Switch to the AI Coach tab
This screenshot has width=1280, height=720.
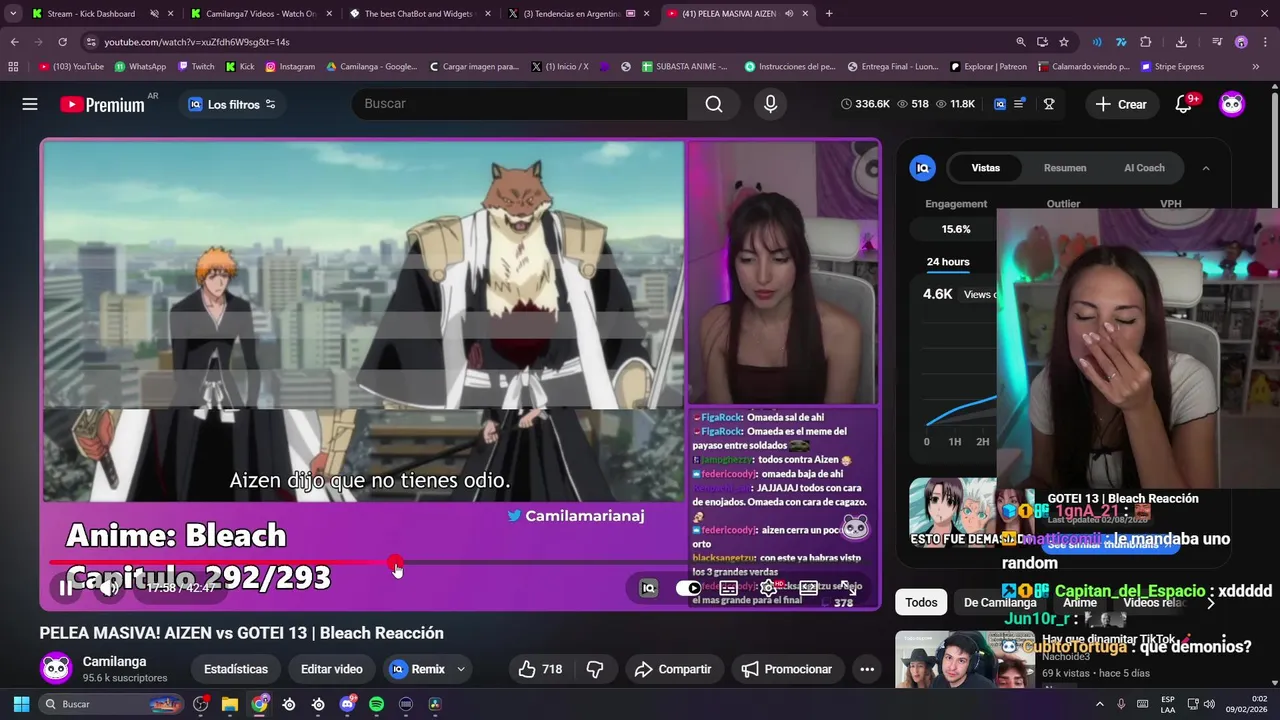click(x=1144, y=168)
